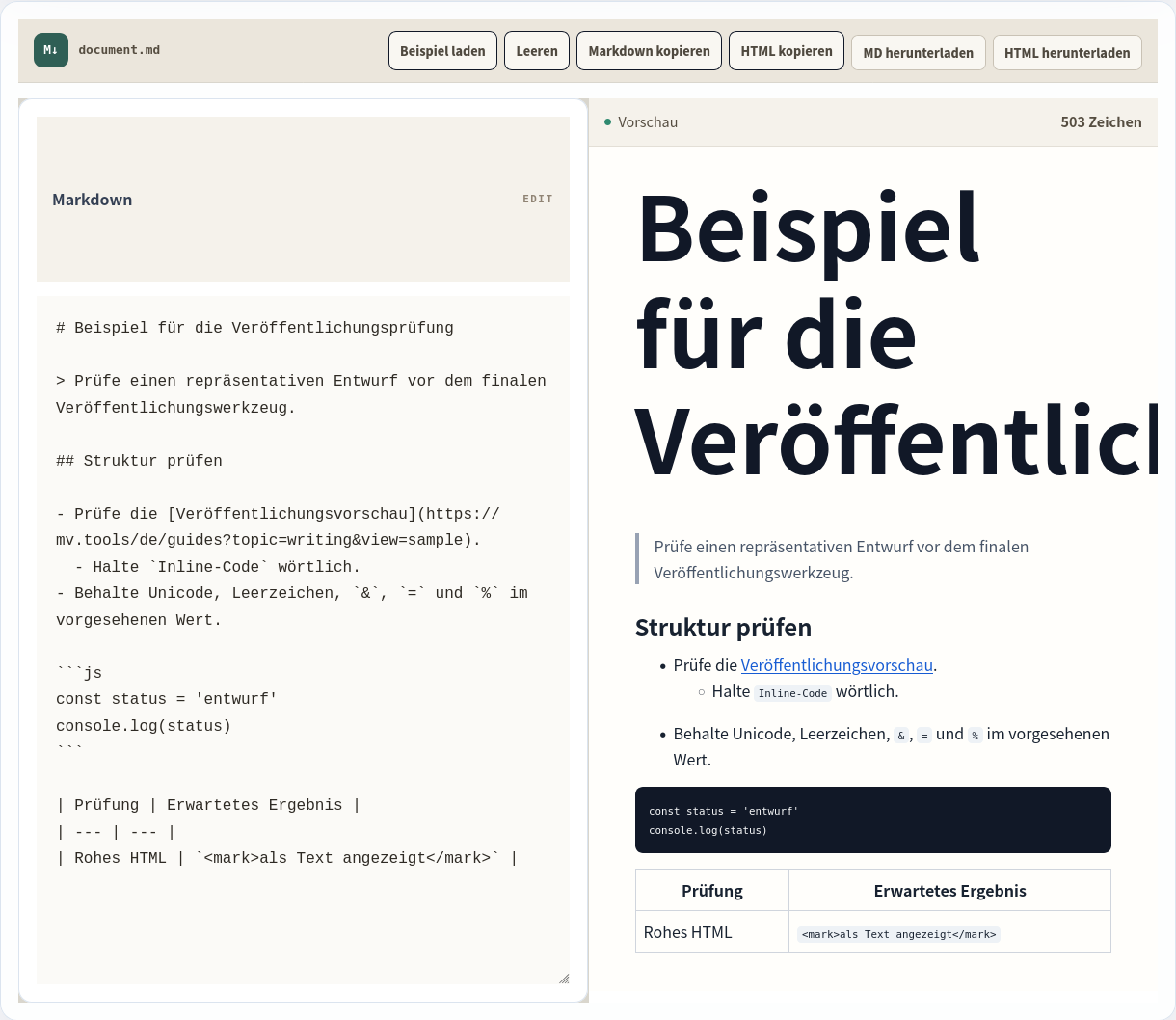Click inside the Markdown editor textarea

point(303,640)
